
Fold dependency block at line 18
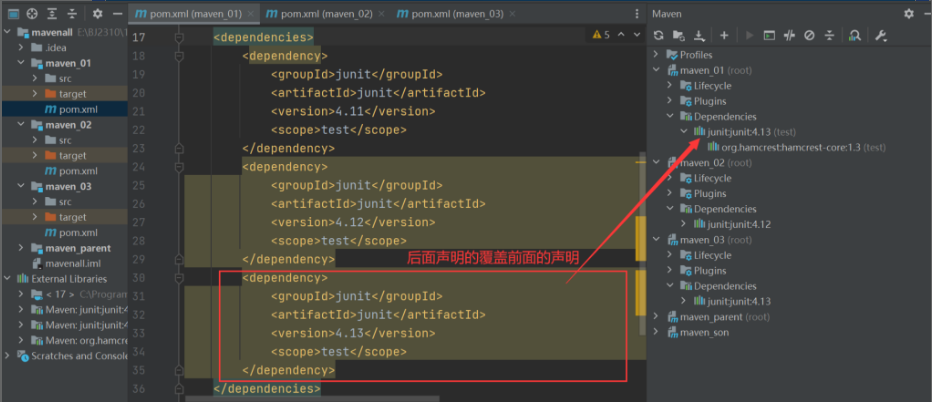pyautogui.click(x=179, y=56)
